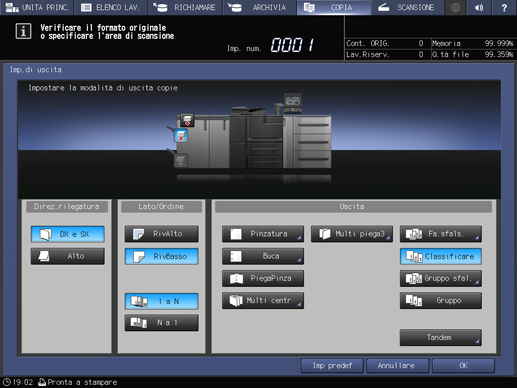
Task: Click the Fa.sfals. stacked pages icon
Action: click(x=414, y=234)
